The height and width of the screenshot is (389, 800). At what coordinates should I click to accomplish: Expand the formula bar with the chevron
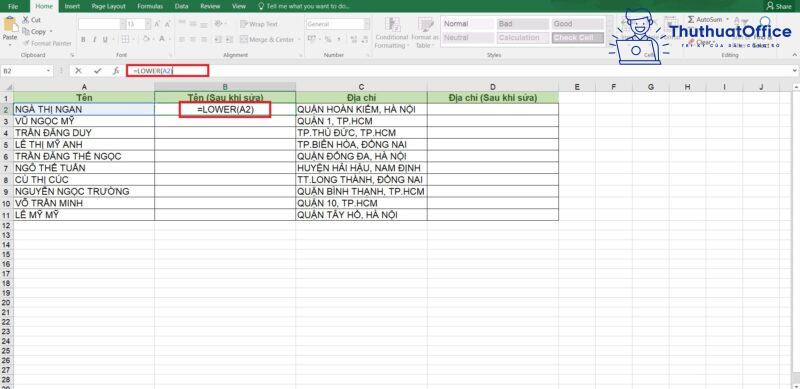[x=795, y=70]
